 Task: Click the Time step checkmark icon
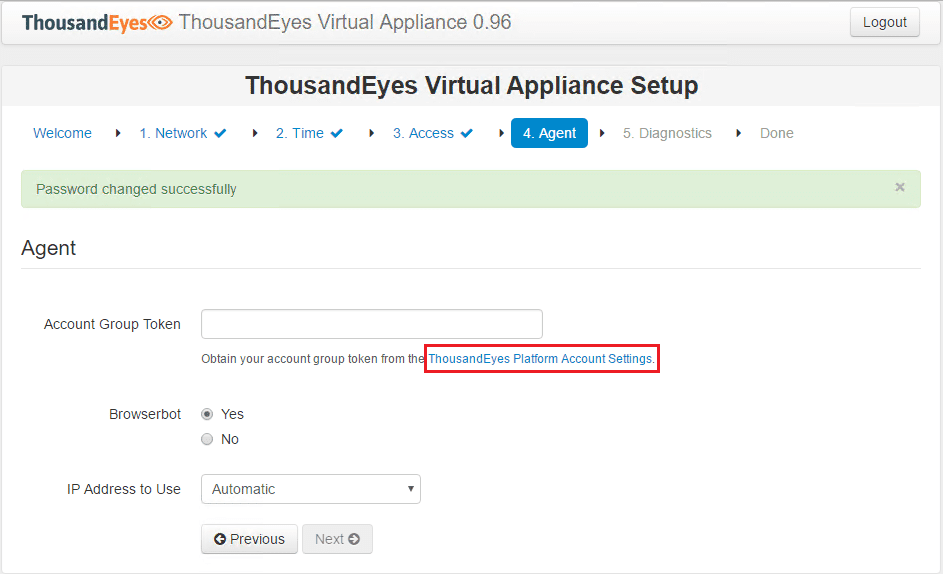pos(337,133)
